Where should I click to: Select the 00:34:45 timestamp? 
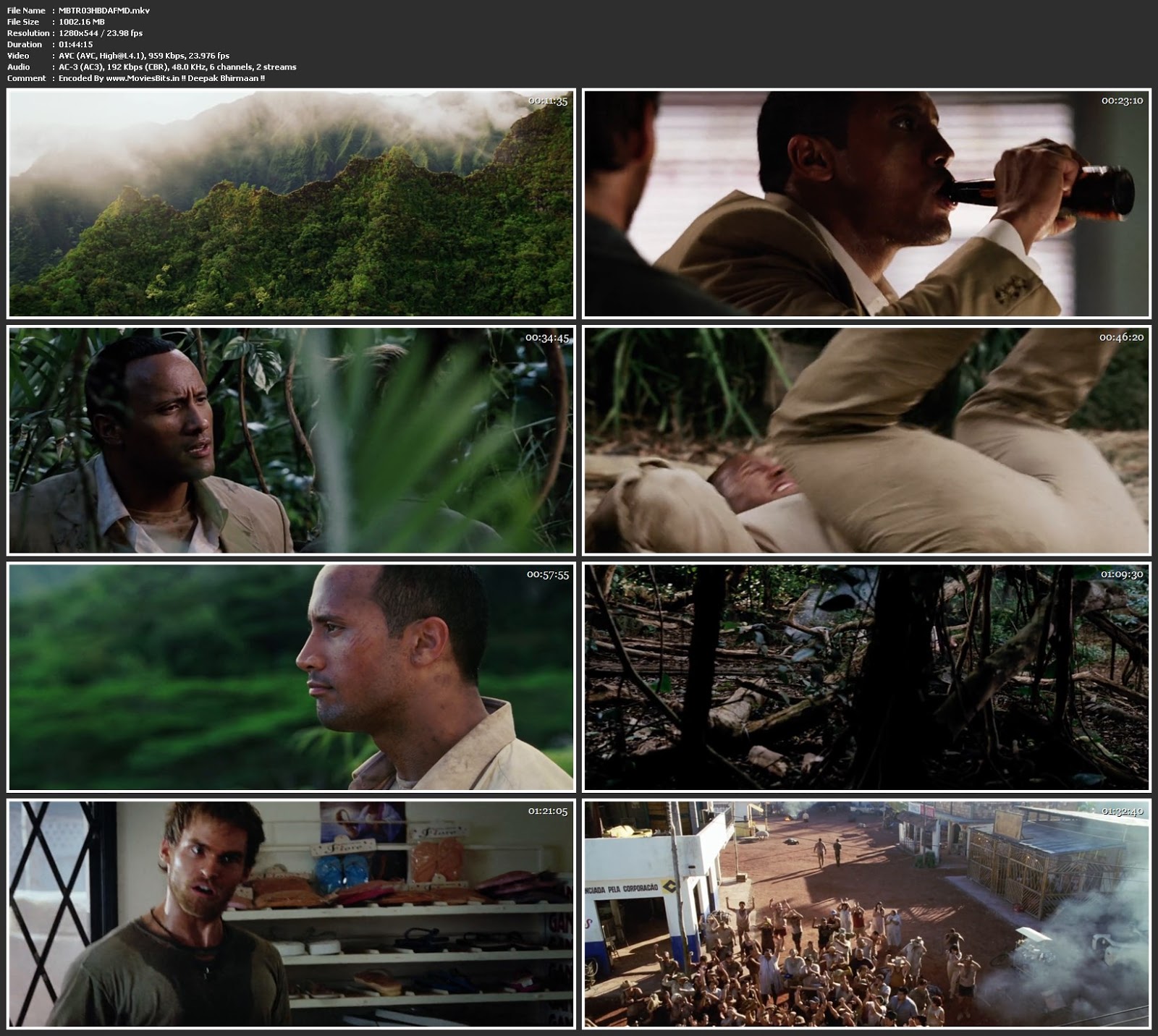point(547,338)
